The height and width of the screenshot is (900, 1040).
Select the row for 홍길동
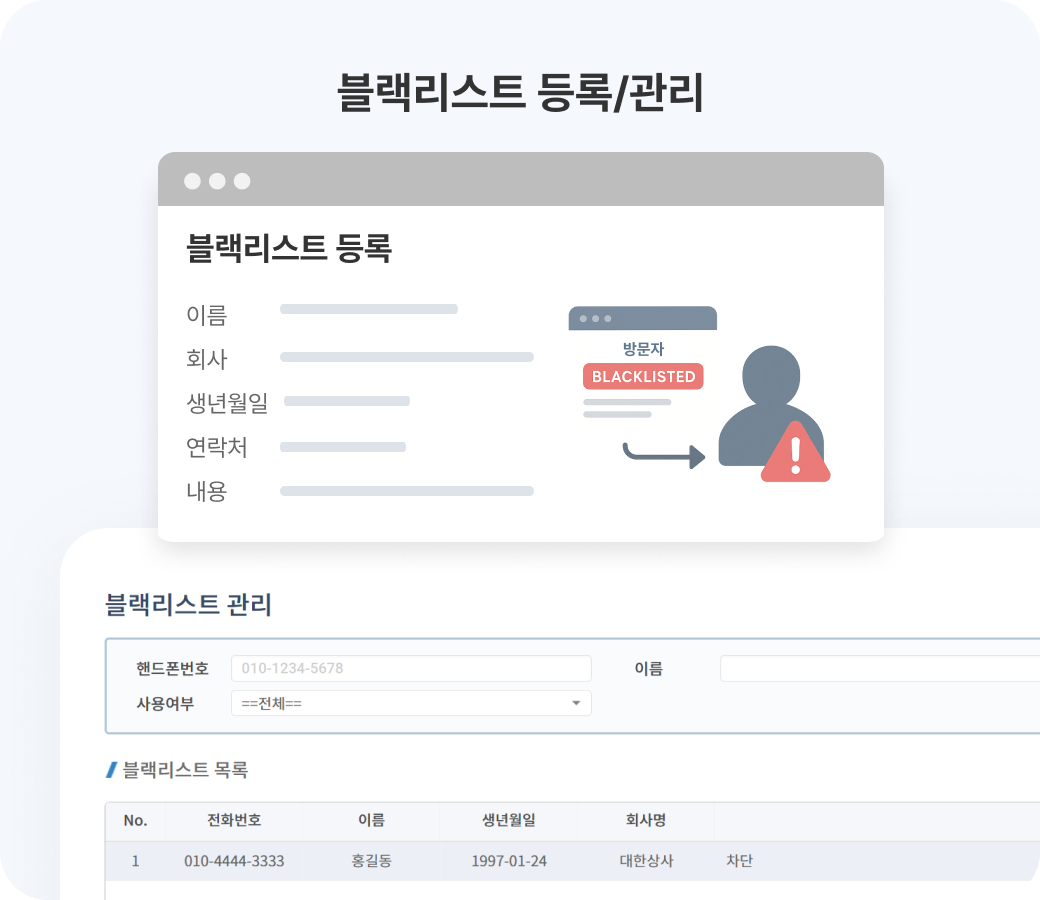tap(371, 861)
